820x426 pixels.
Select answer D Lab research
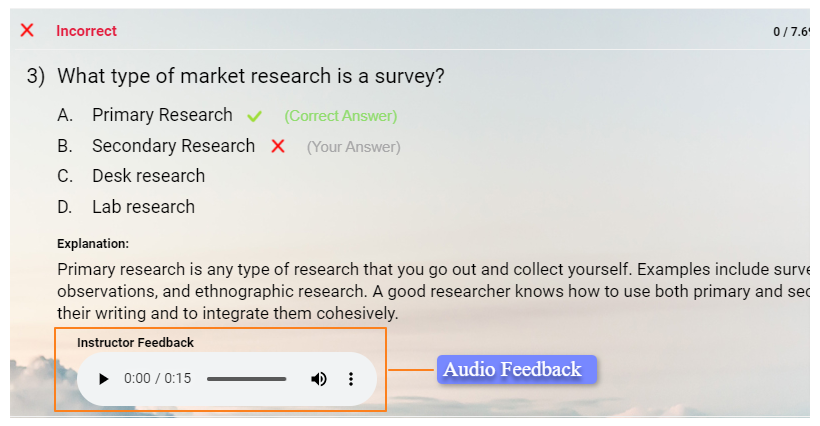tap(143, 207)
